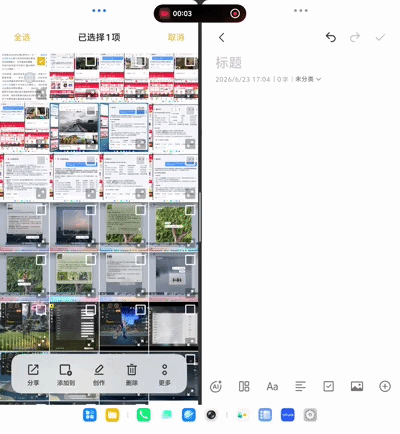Tick the checkbox on the dark settings list screenshot
The image size is (400, 434).
(90, 310)
